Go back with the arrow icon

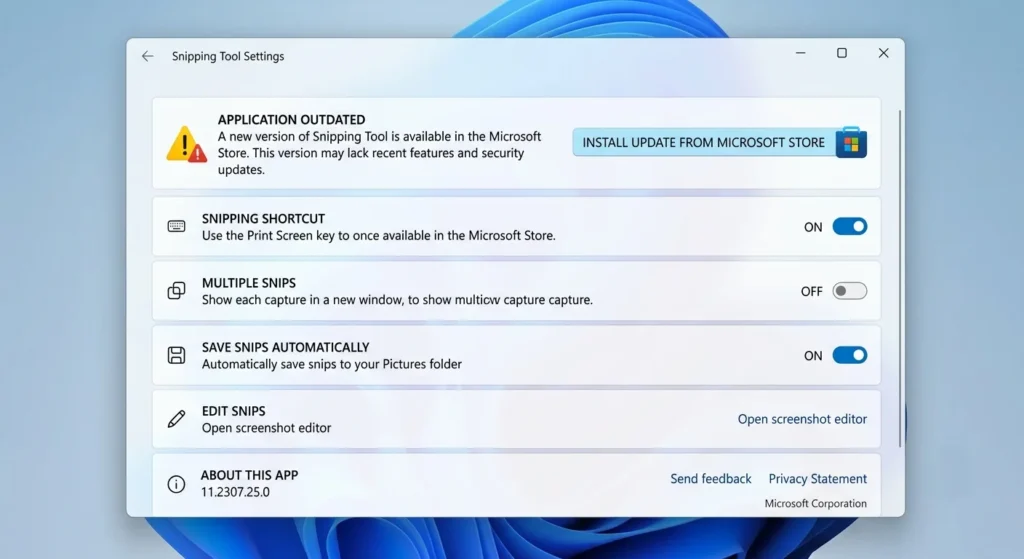(148, 56)
